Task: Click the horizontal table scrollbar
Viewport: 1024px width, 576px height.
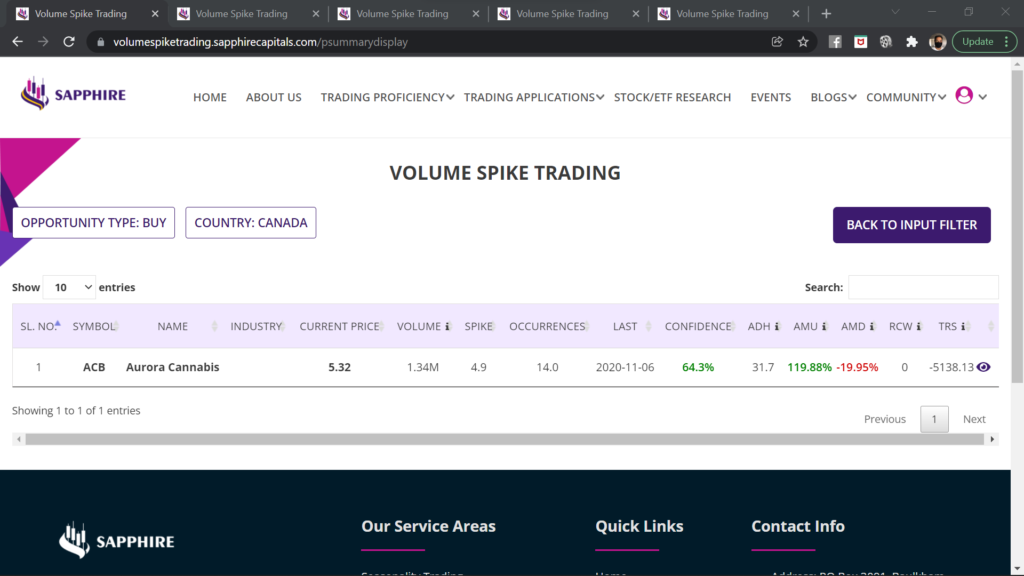Action: coord(500,439)
